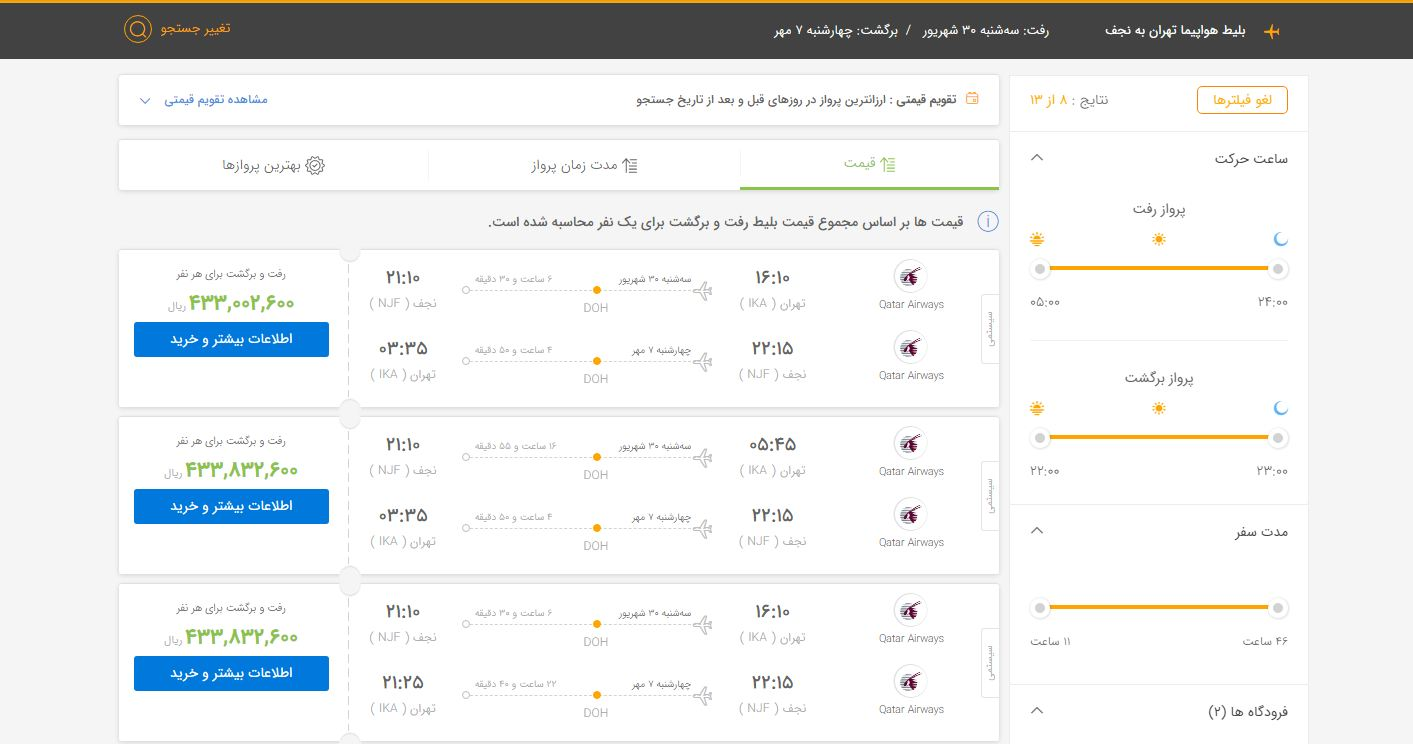This screenshot has width=1413, height=744.
Task: Click the gear icon on best flights tab
Action: pos(315,165)
